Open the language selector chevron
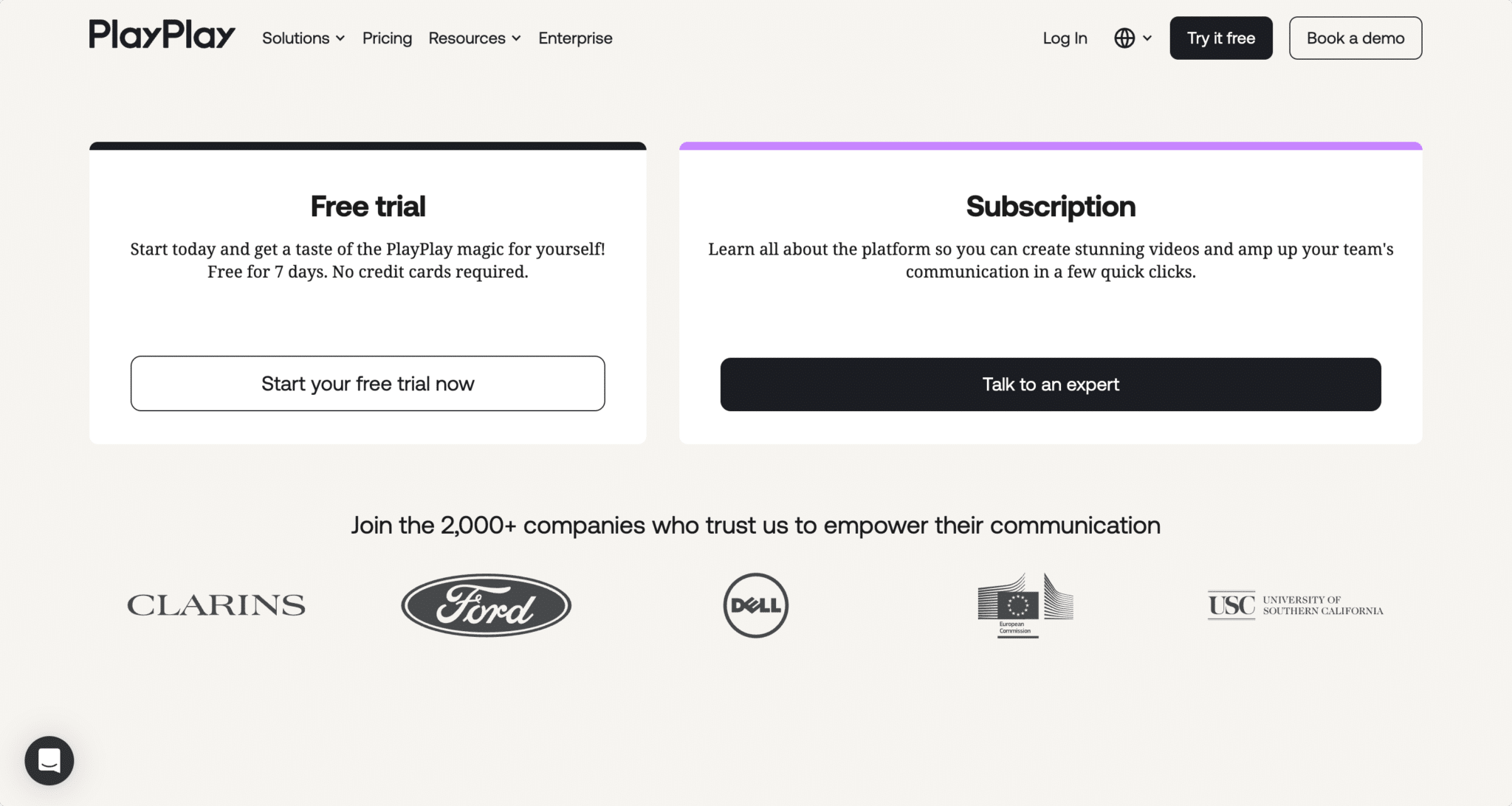1512x806 pixels. [x=1147, y=38]
